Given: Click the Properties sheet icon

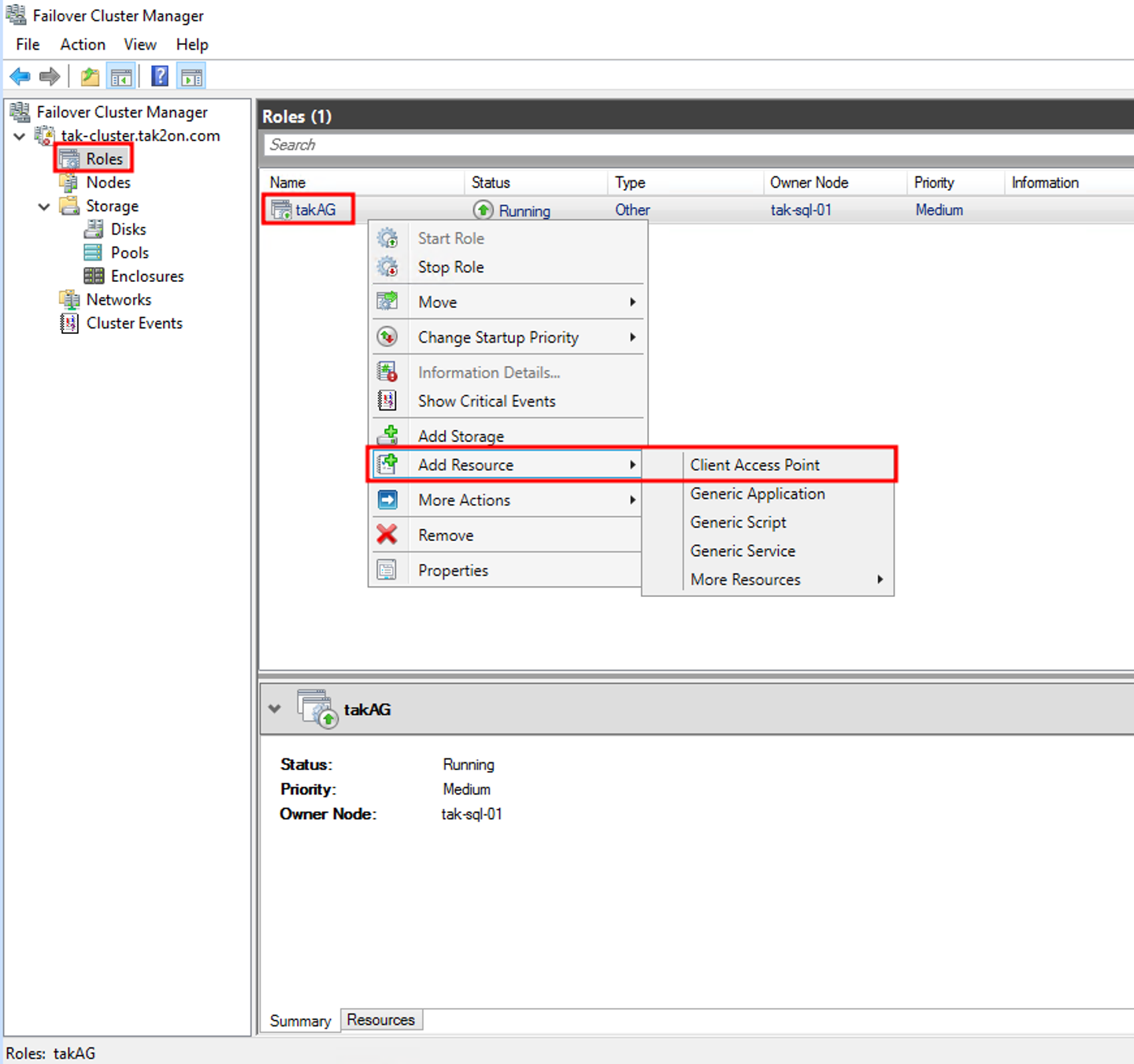Looking at the screenshot, I should click(x=387, y=570).
